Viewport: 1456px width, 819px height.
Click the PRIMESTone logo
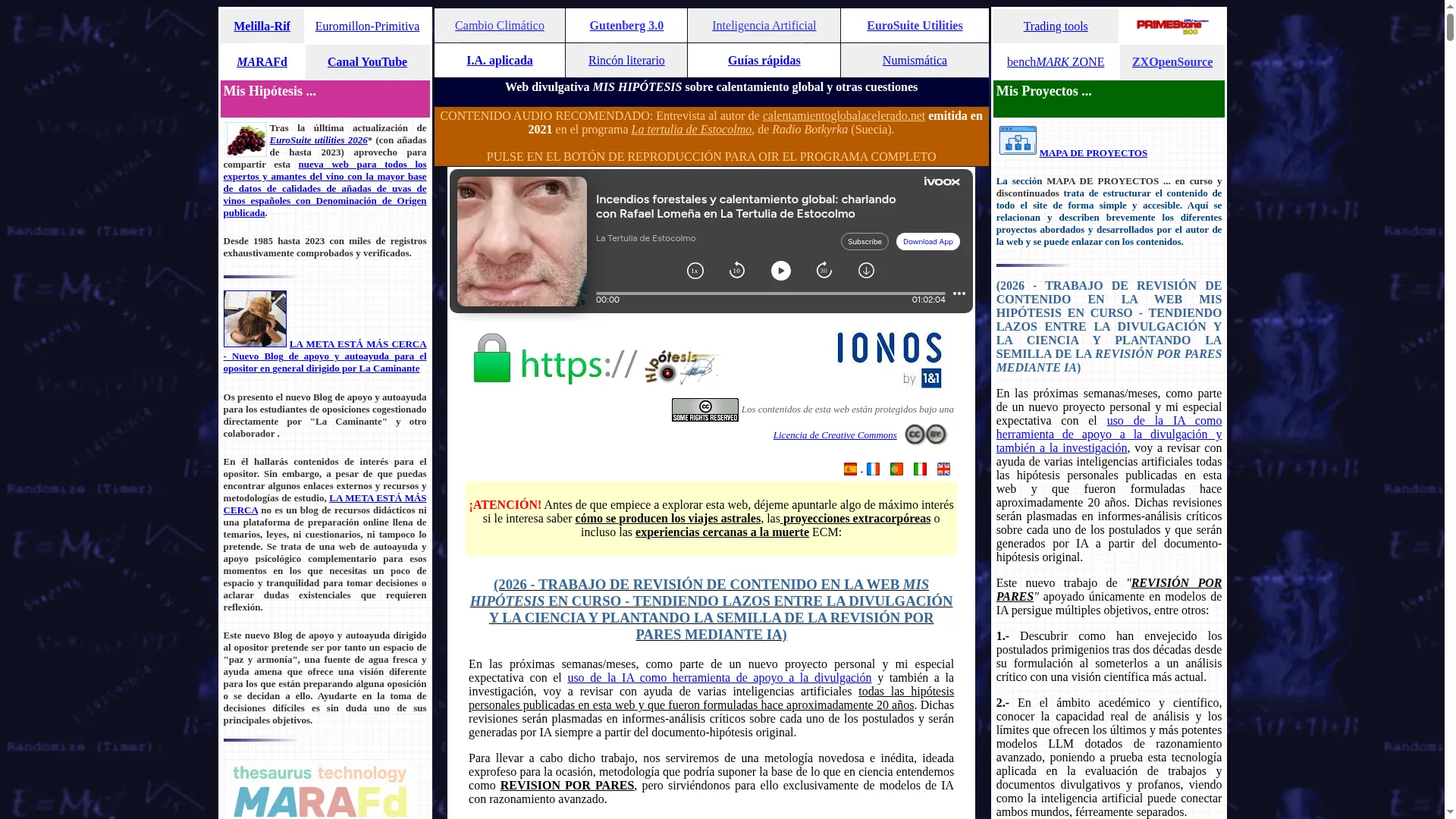(1172, 27)
